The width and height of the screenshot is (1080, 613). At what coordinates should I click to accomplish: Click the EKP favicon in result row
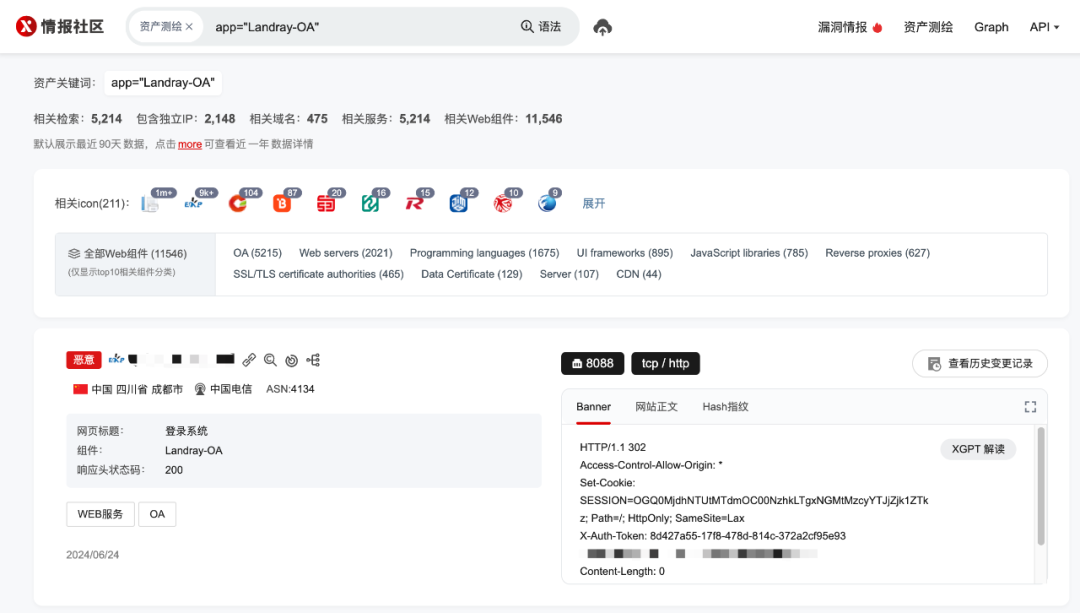click(x=116, y=359)
